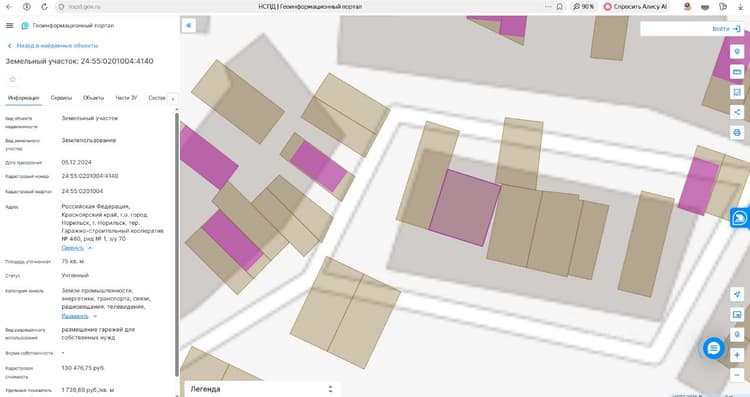Click Спросить Алису AI button
This screenshot has height=397, width=750.
pos(635,7)
